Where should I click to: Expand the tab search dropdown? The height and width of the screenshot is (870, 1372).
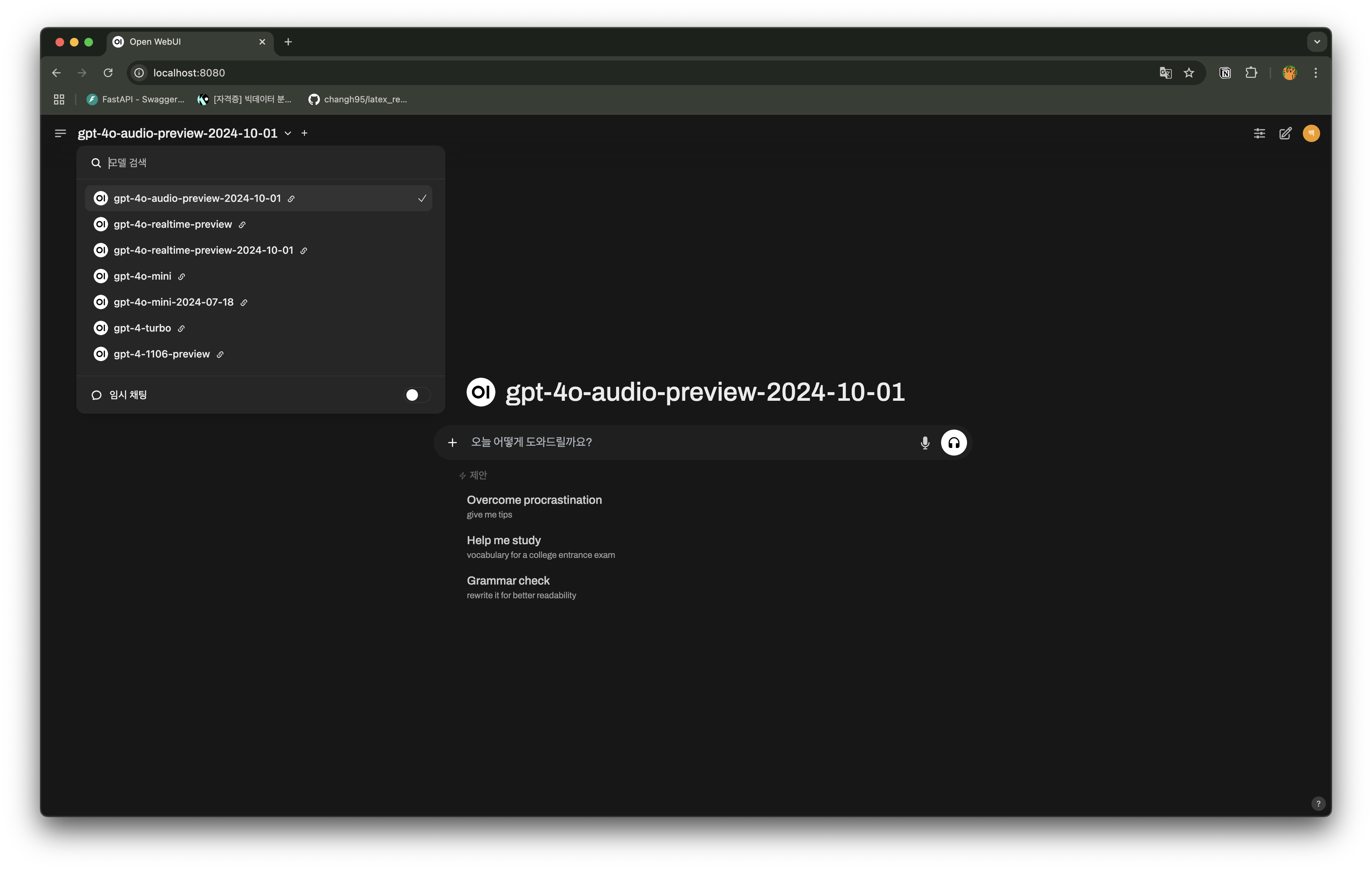tap(1317, 42)
